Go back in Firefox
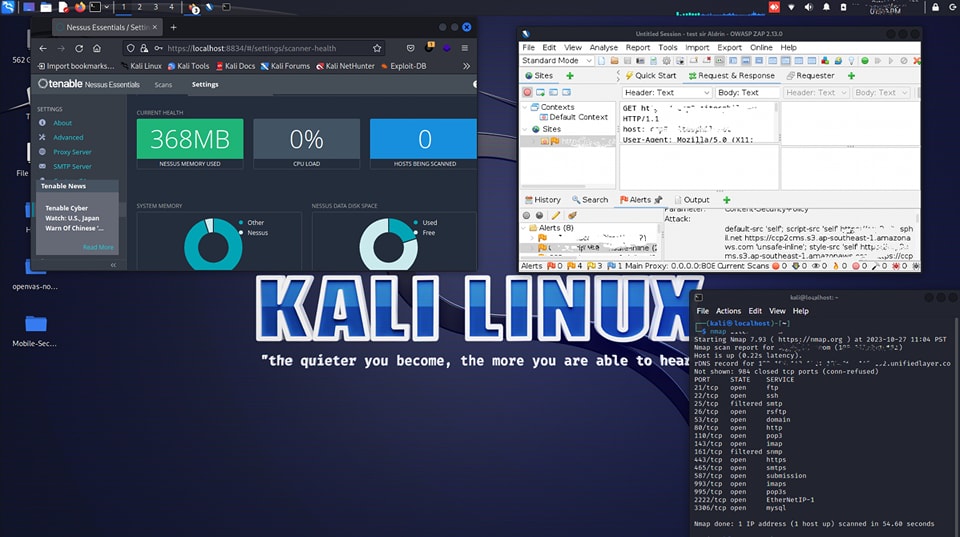This screenshot has width=960, height=537. coord(42,48)
